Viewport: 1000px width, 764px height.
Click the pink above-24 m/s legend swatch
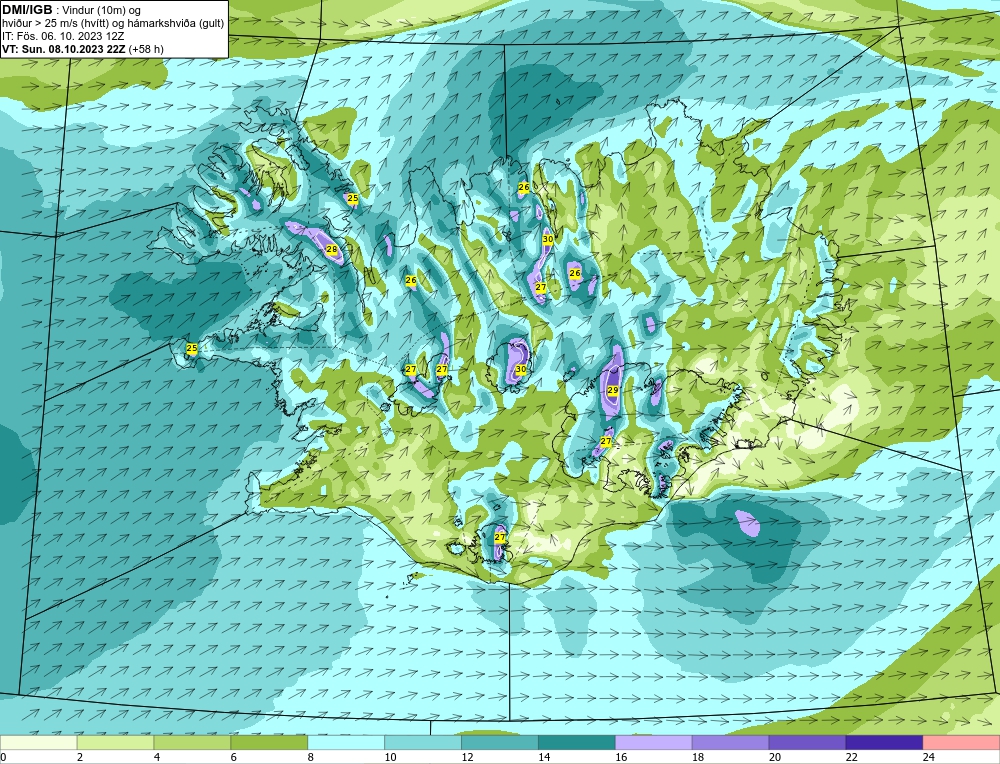click(x=961, y=743)
